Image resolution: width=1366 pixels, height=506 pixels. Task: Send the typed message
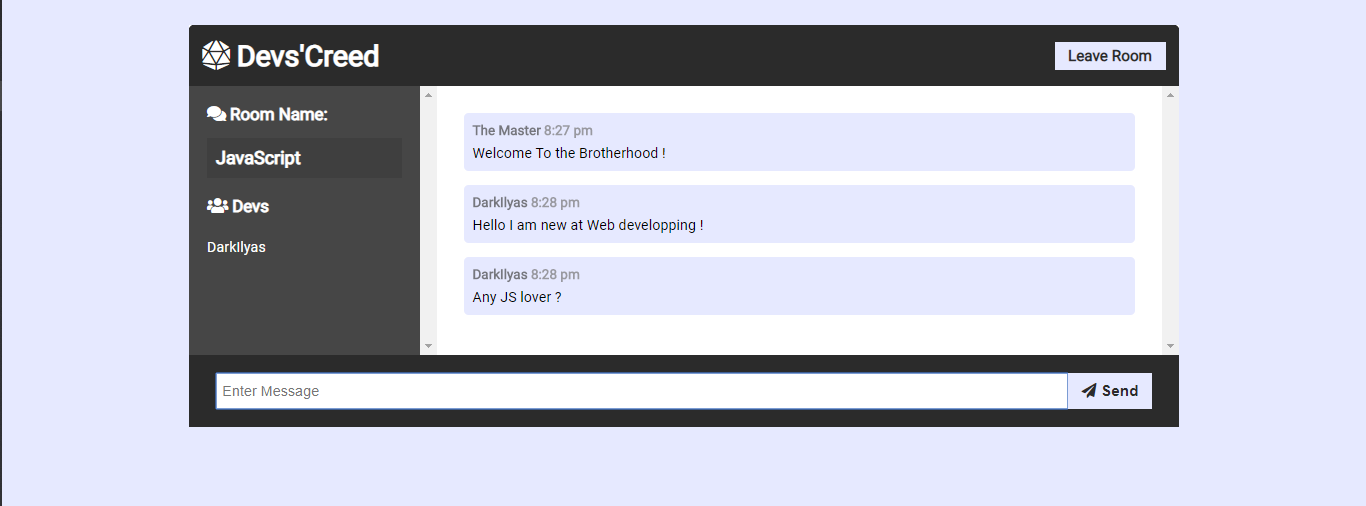(x=1110, y=391)
